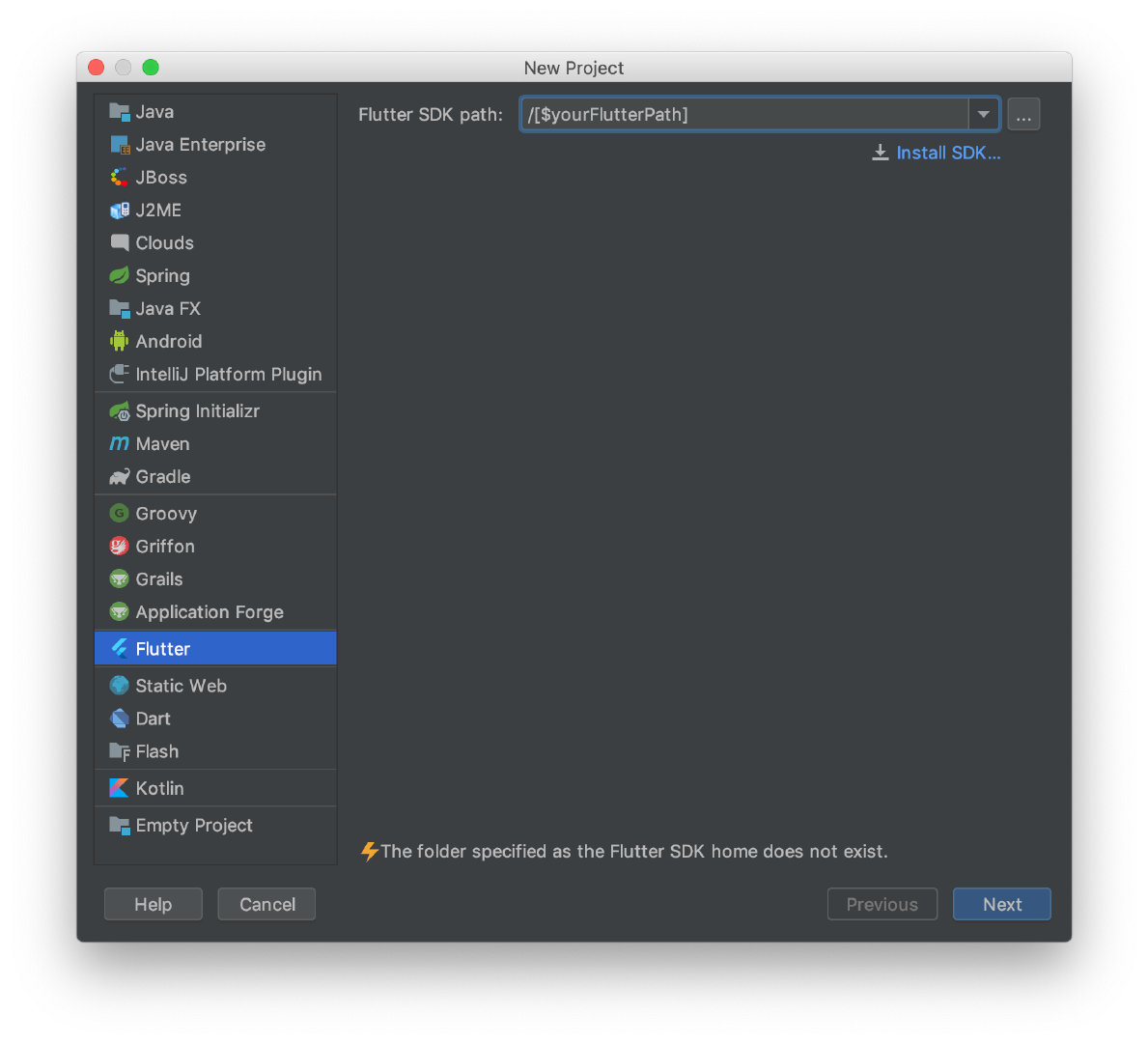Choose the Grails icon
1148x1043 pixels.
(x=120, y=579)
